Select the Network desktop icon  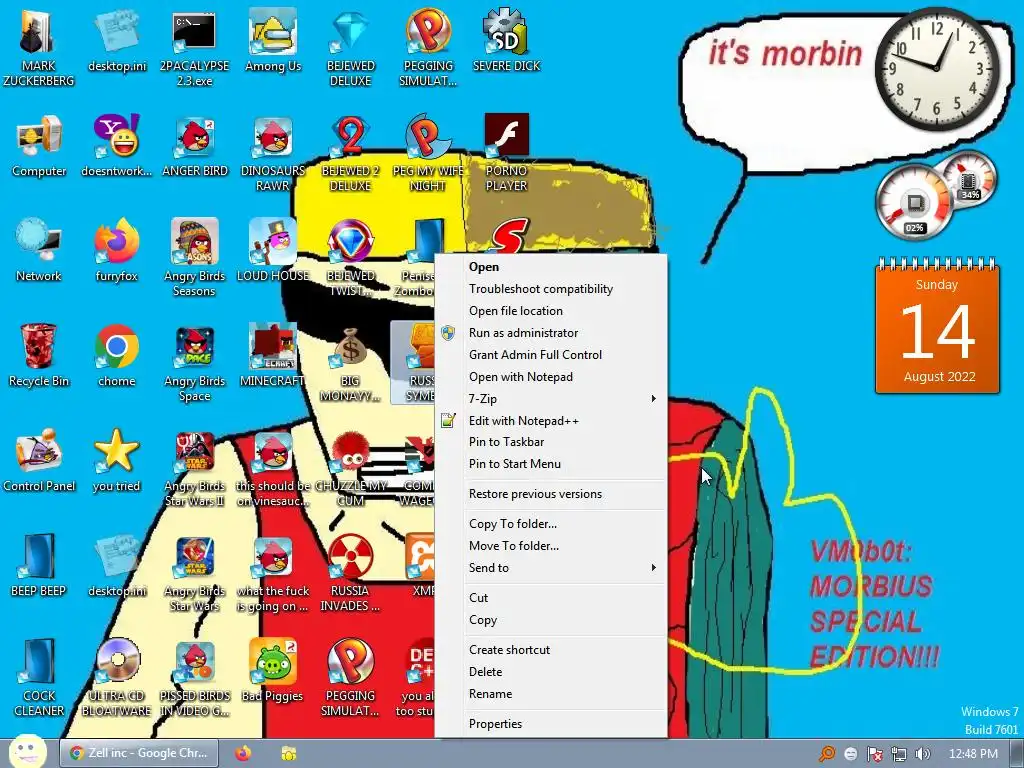pyautogui.click(x=39, y=251)
